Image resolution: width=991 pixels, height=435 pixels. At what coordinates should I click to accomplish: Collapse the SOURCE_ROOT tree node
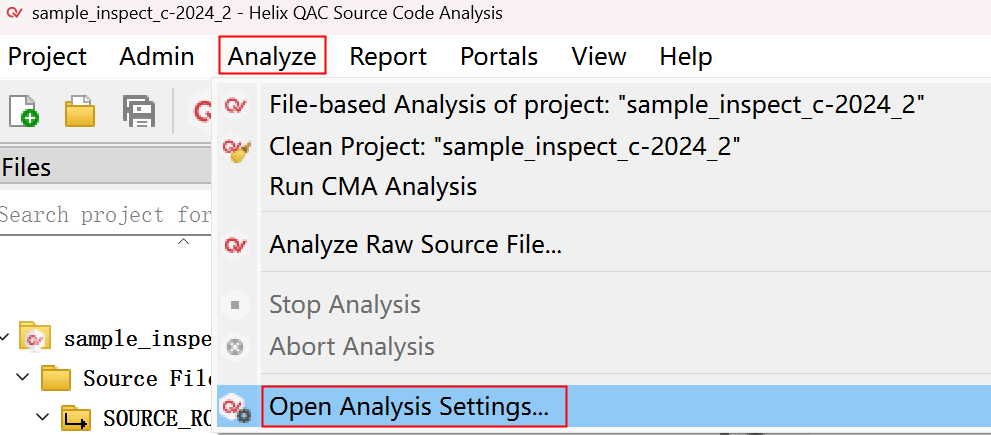pyautogui.click(x=42, y=417)
